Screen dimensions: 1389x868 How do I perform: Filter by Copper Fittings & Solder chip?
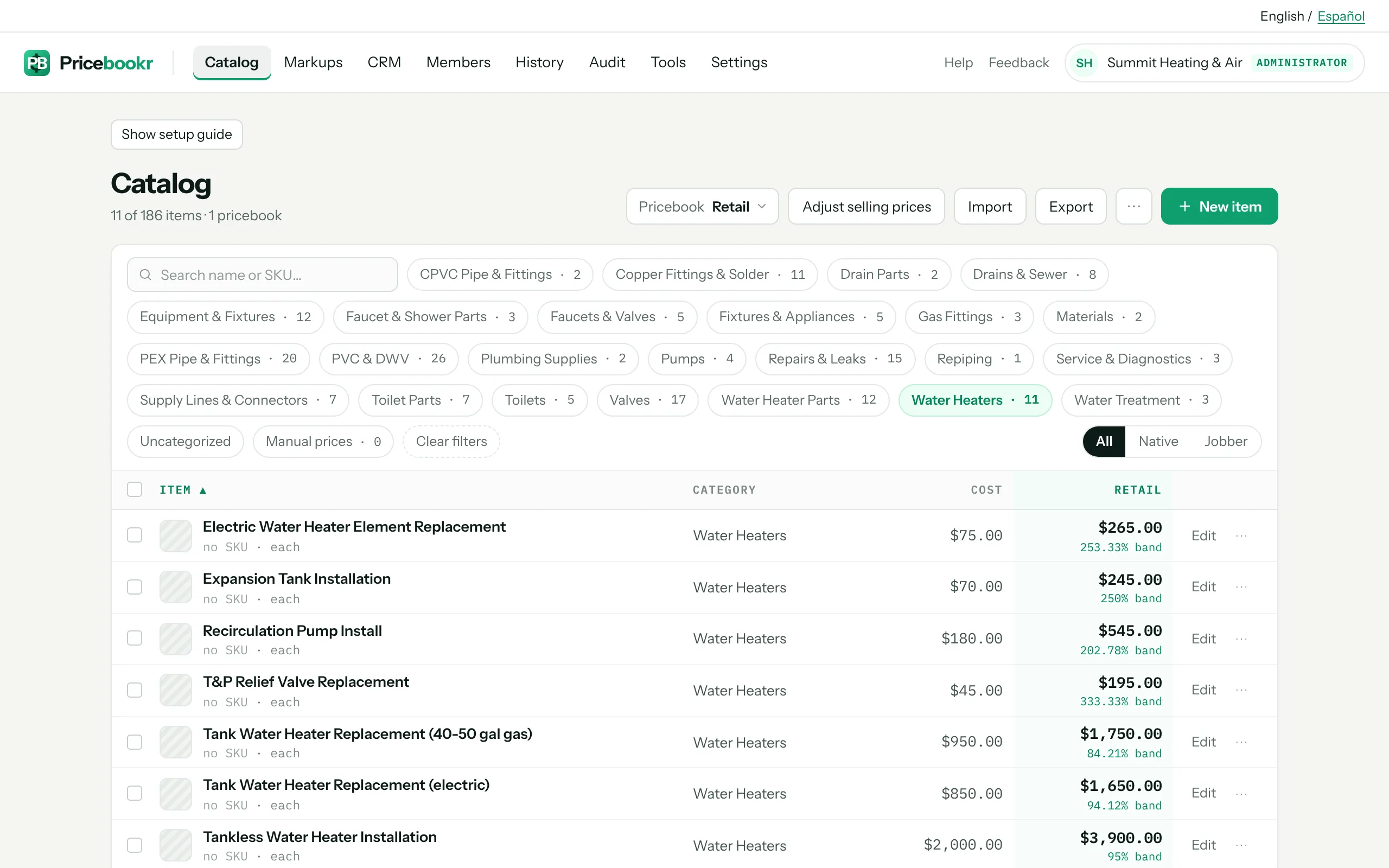click(x=710, y=275)
